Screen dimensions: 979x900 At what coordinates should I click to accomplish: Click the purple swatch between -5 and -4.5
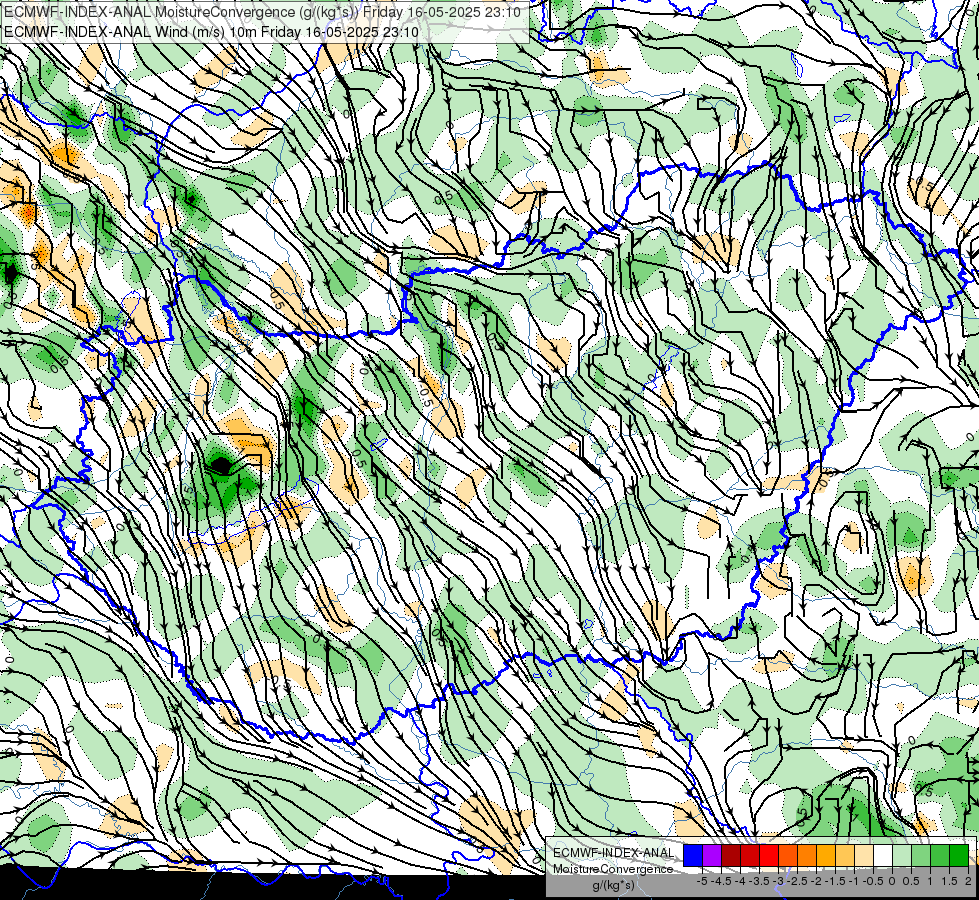712,855
